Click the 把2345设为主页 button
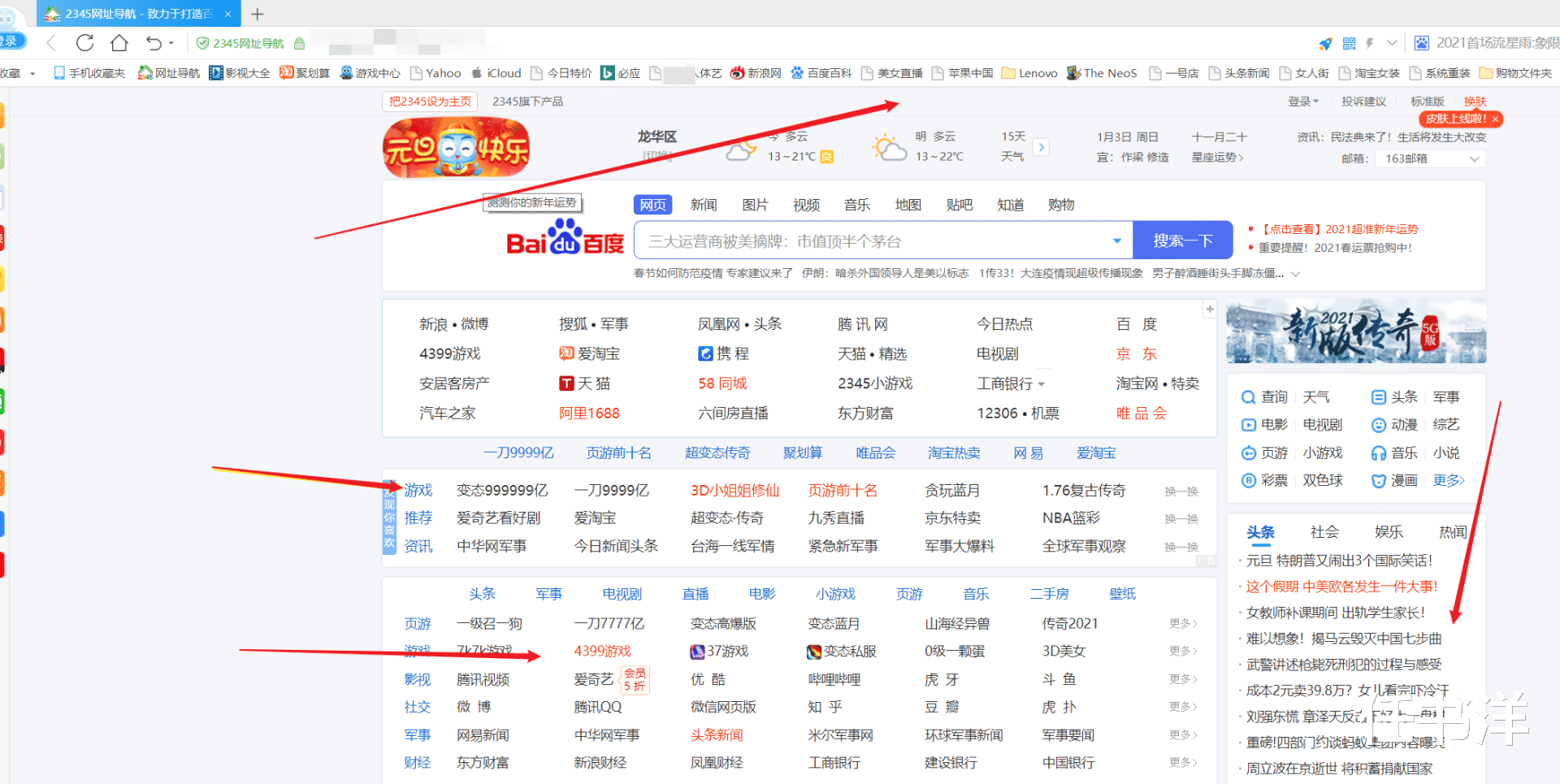 click(429, 101)
